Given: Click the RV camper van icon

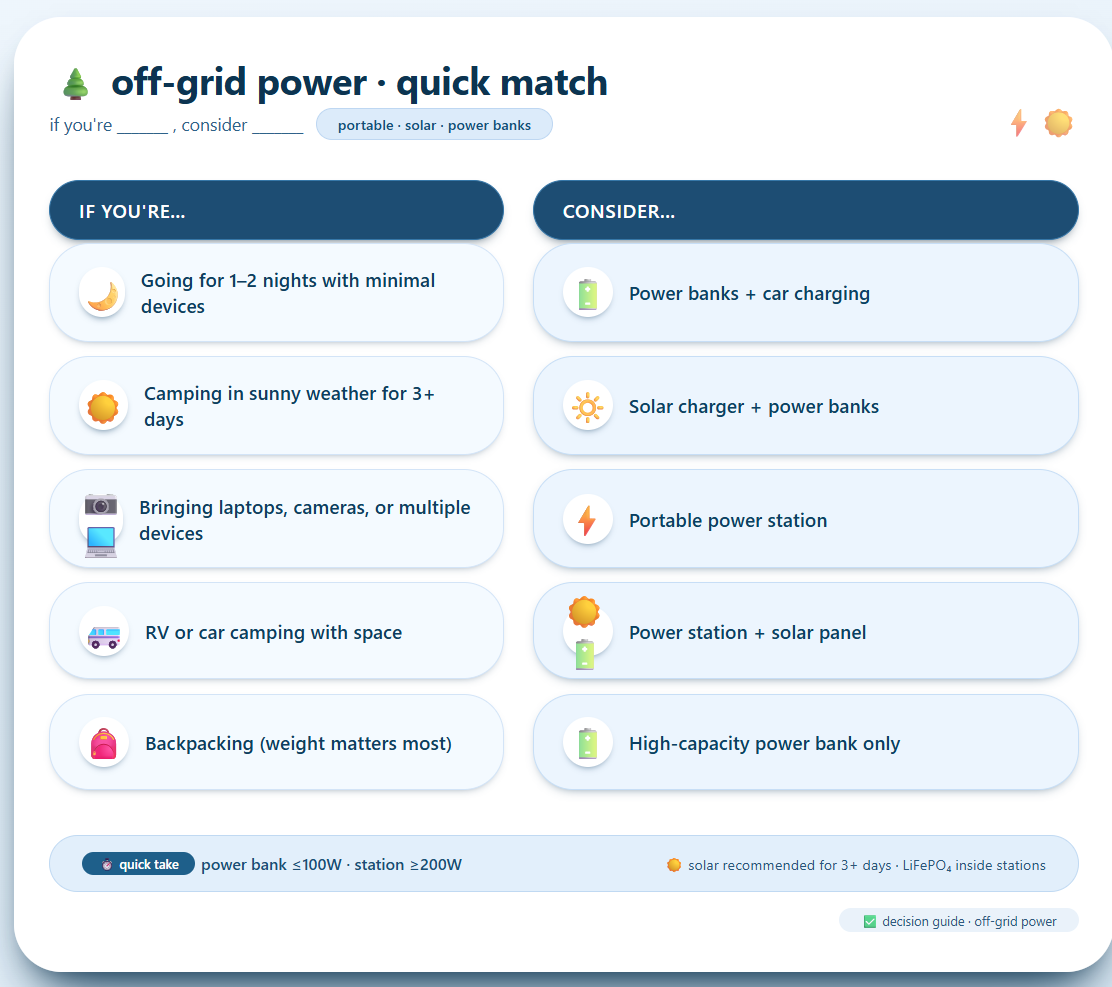Looking at the screenshot, I should click(x=104, y=633).
